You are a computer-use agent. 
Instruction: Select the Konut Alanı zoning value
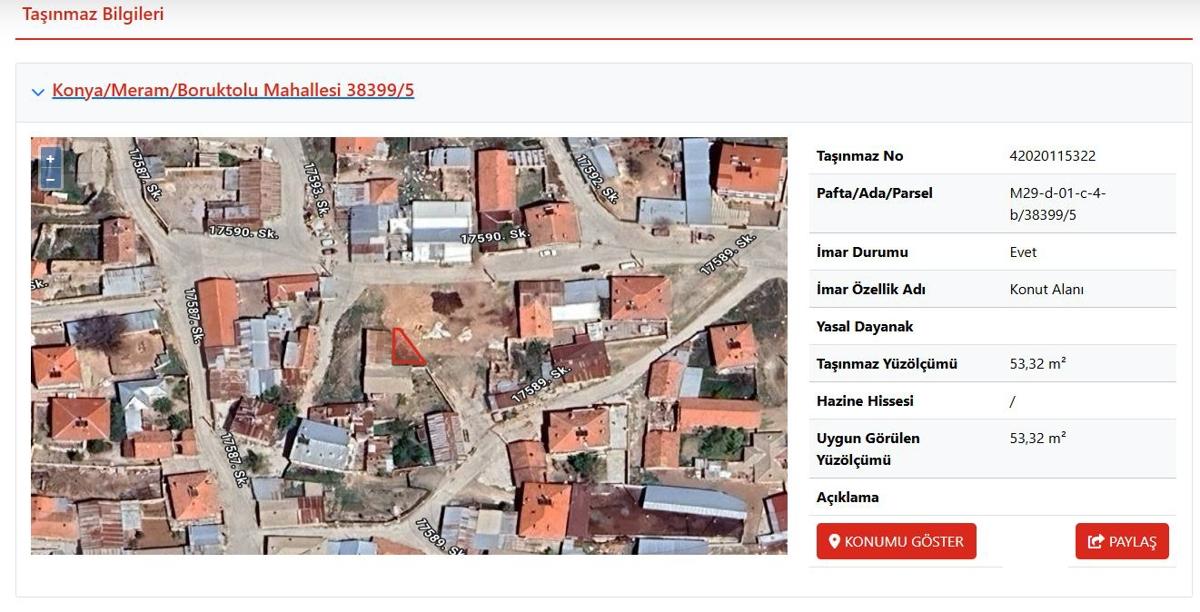click(1046, 290)
